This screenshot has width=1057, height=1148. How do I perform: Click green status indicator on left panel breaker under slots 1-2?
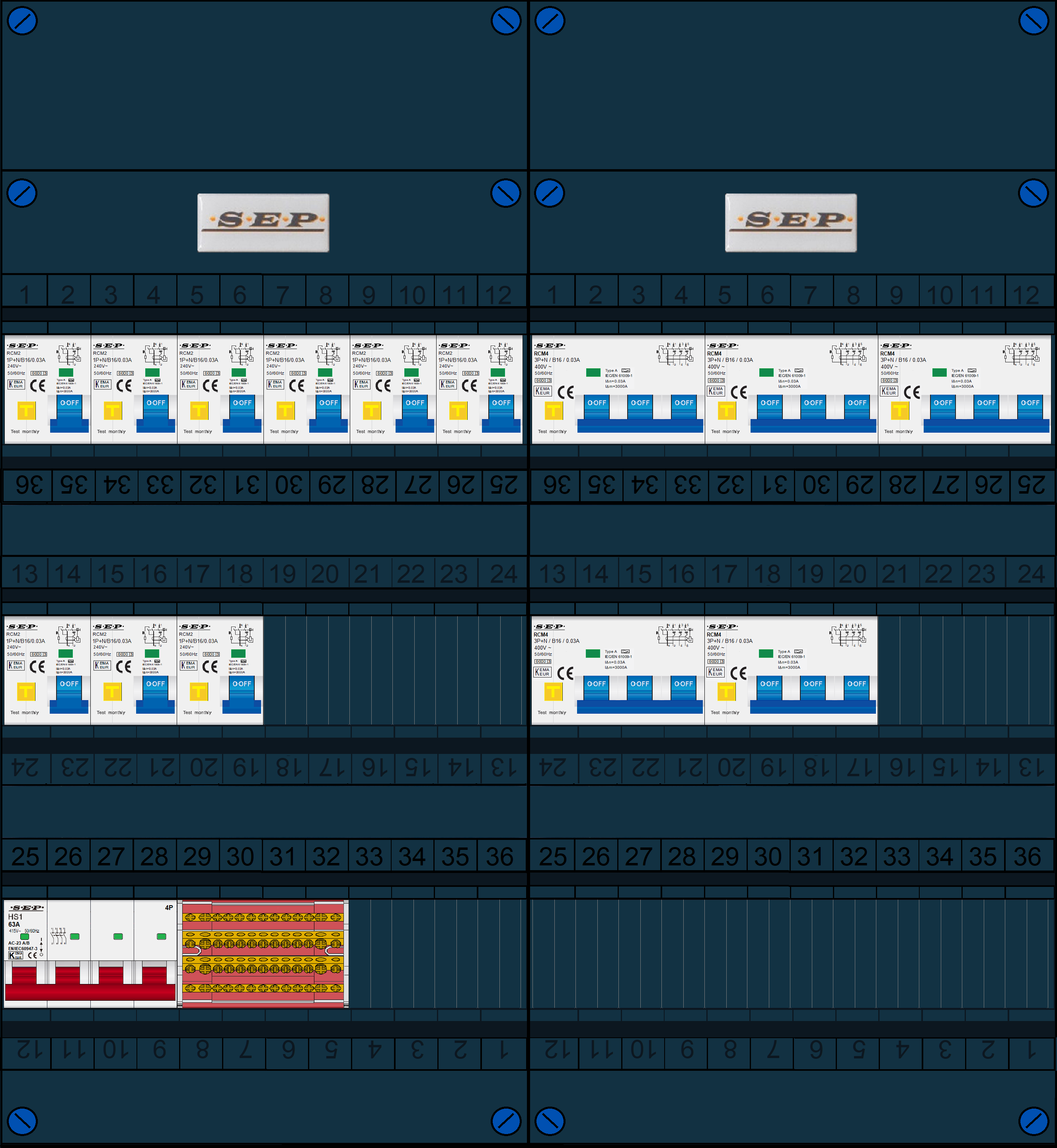66,372
